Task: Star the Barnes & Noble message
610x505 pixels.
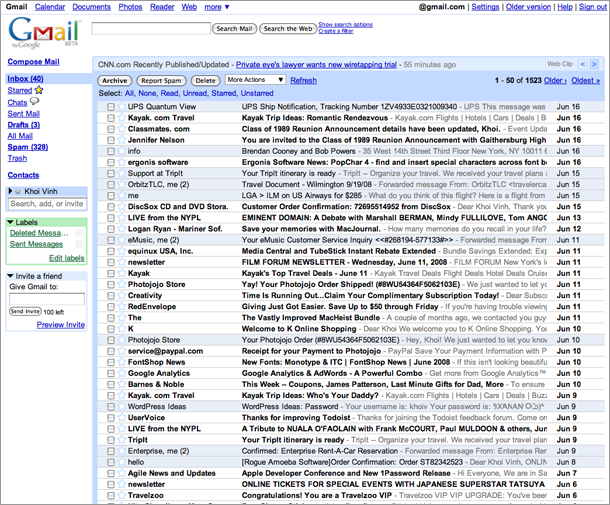Action: [x=122, y=384]
